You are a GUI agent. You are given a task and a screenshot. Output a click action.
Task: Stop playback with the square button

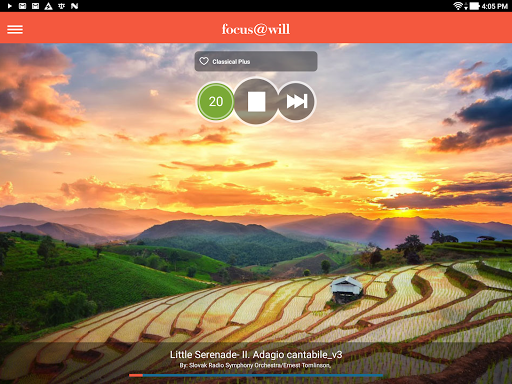pyautogui.click(x=256, y=101)
